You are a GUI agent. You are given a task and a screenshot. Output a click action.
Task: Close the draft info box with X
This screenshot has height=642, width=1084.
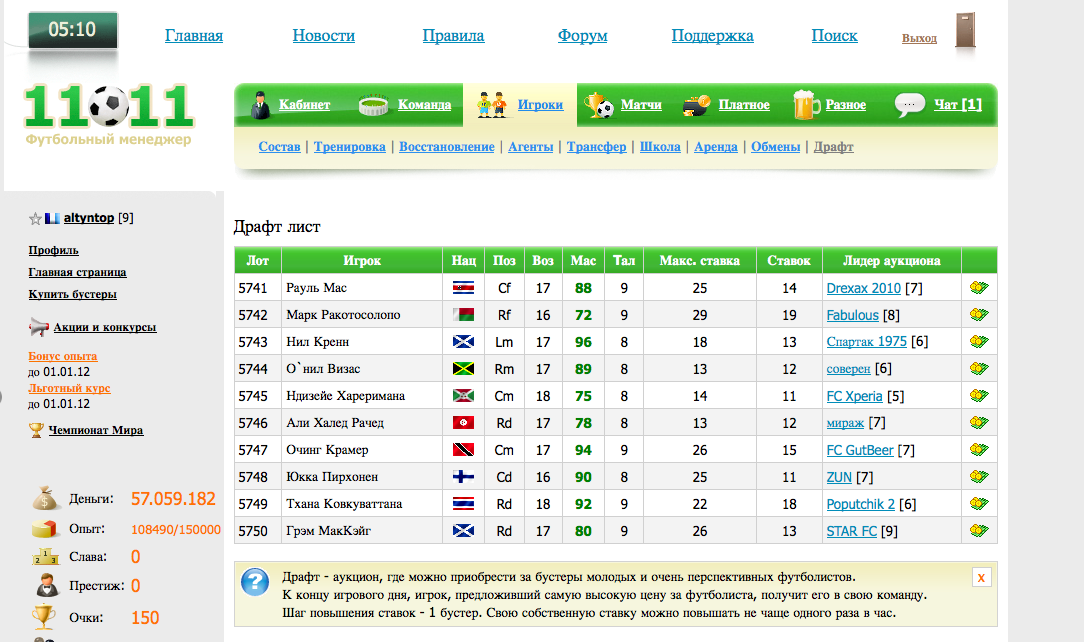(x=981, y=578)
